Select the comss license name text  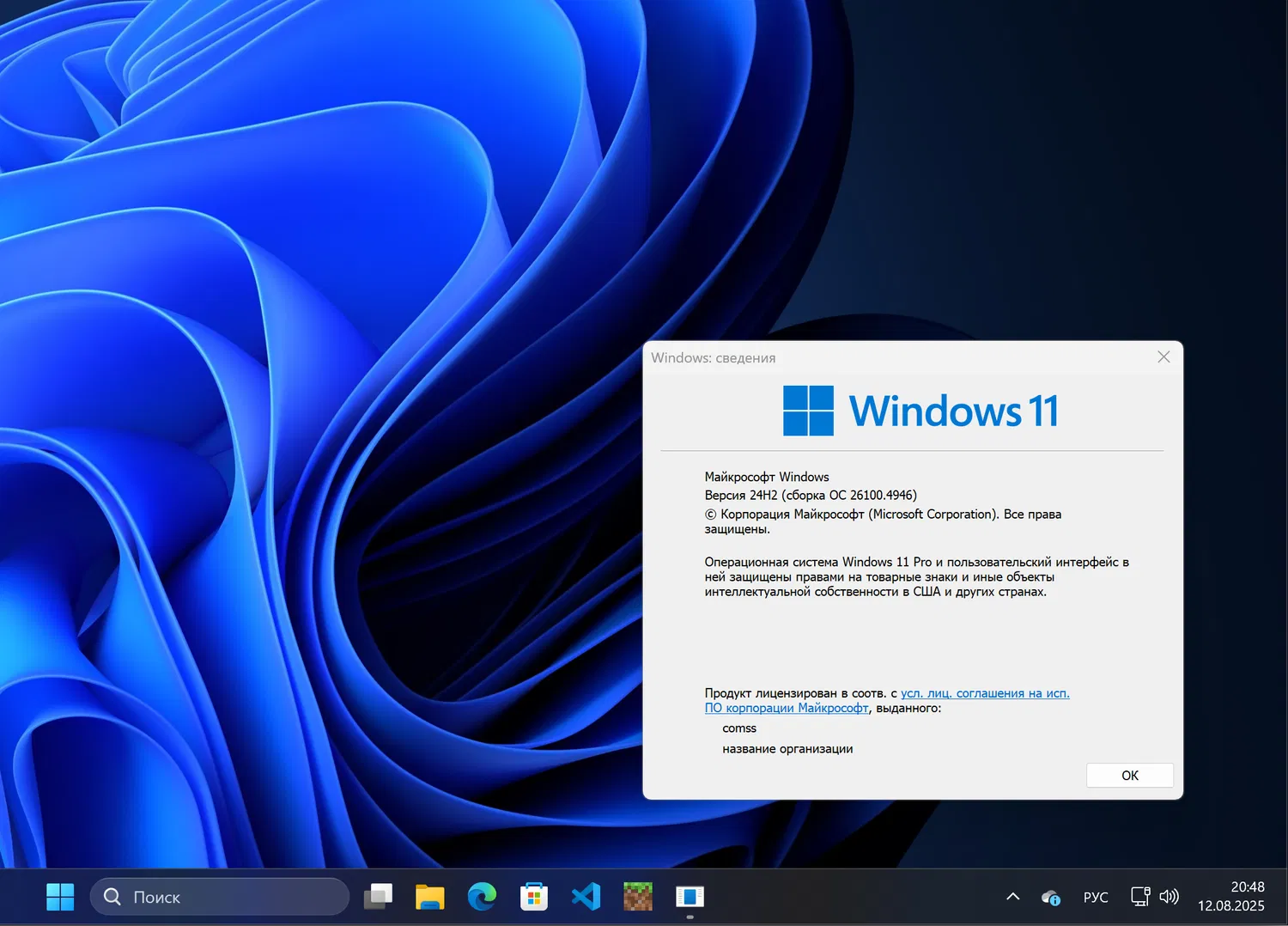tap(738, 728)
